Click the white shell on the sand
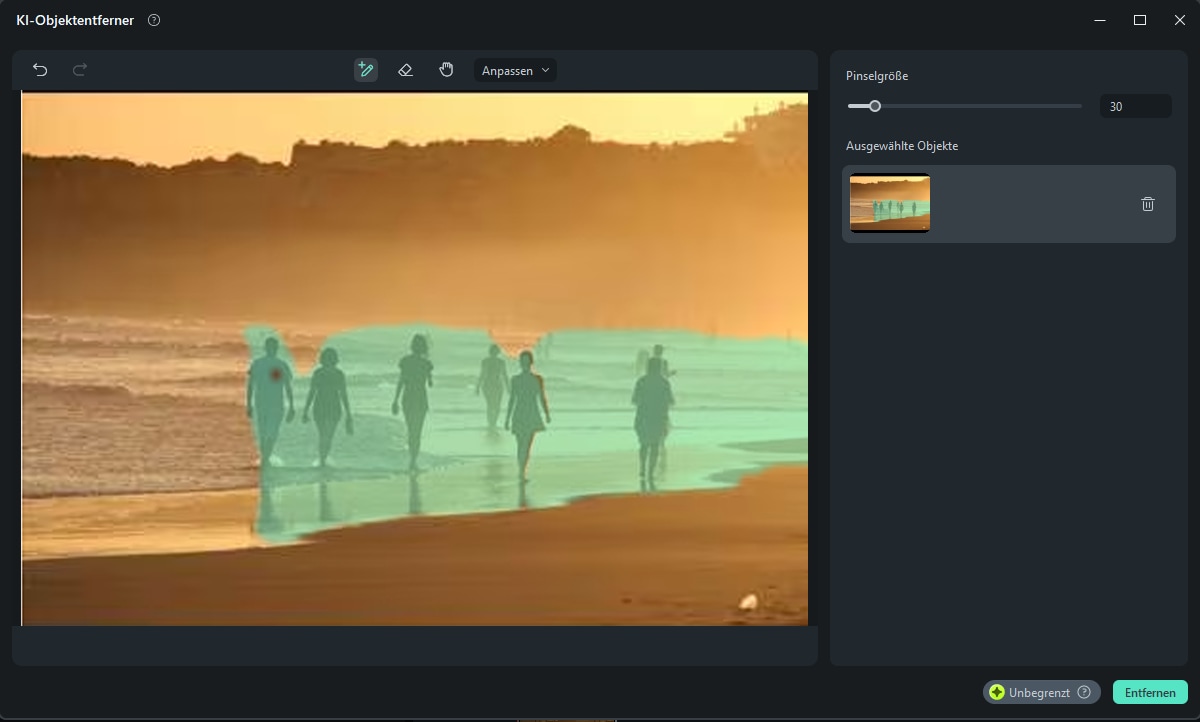 coord(747,601)
